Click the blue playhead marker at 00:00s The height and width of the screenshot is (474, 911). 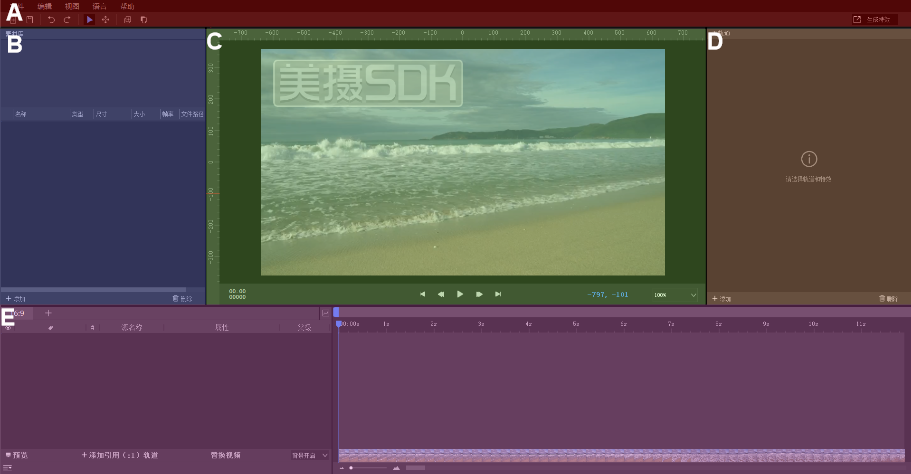(339, 324)
